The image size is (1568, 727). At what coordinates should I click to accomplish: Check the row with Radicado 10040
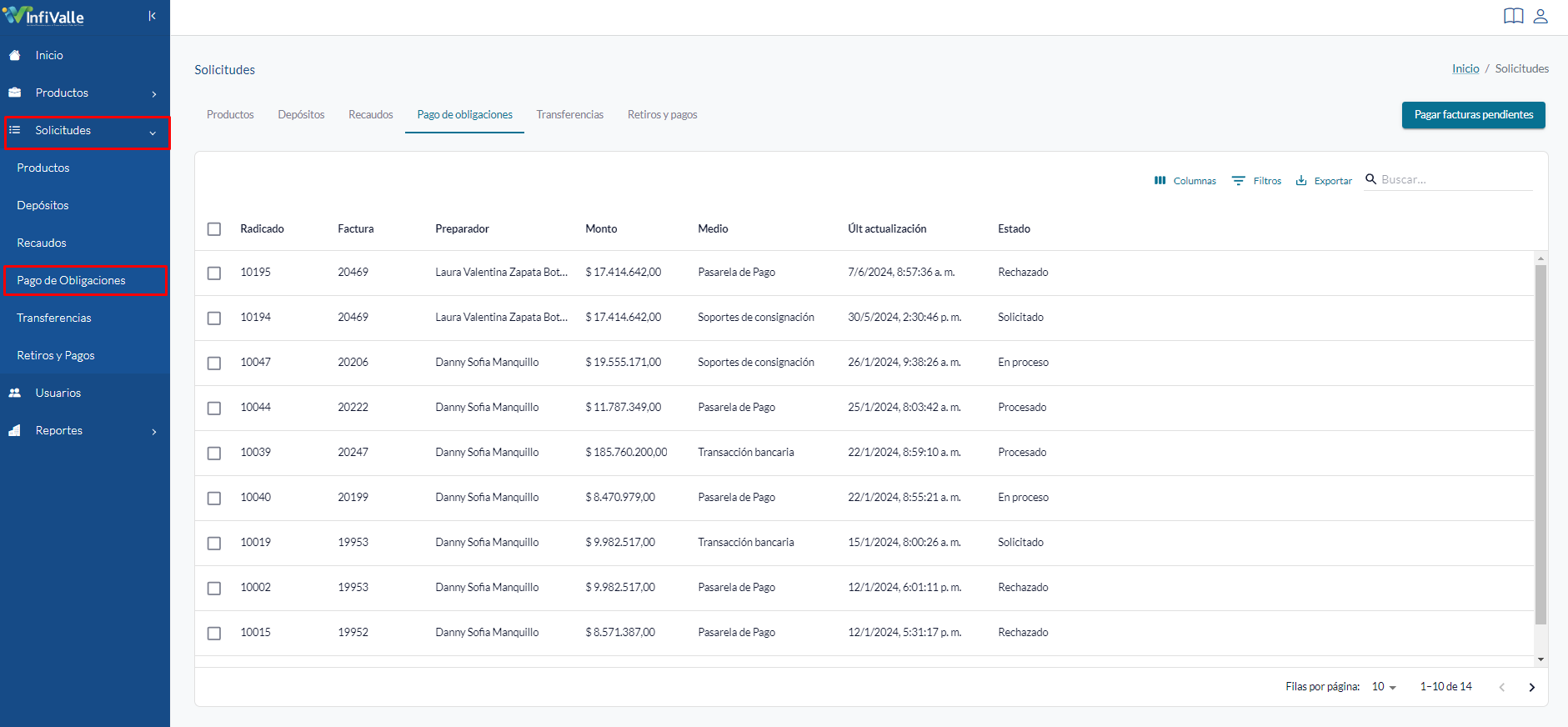pos(214,498)
